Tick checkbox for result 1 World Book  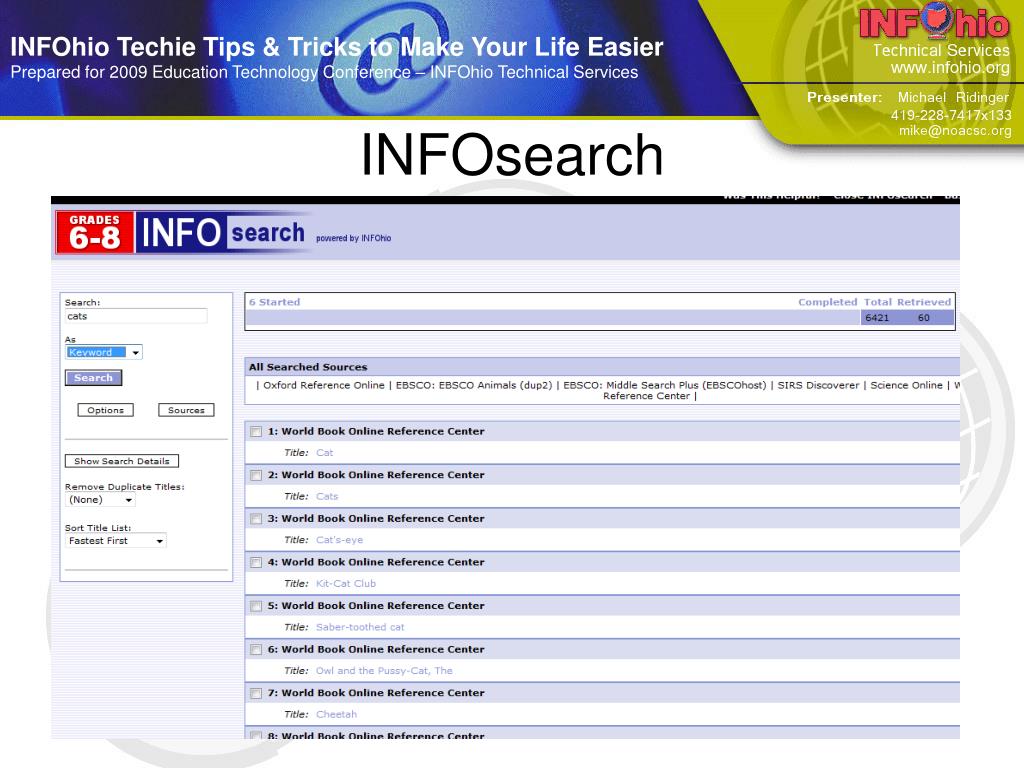(x=256, y=432)
